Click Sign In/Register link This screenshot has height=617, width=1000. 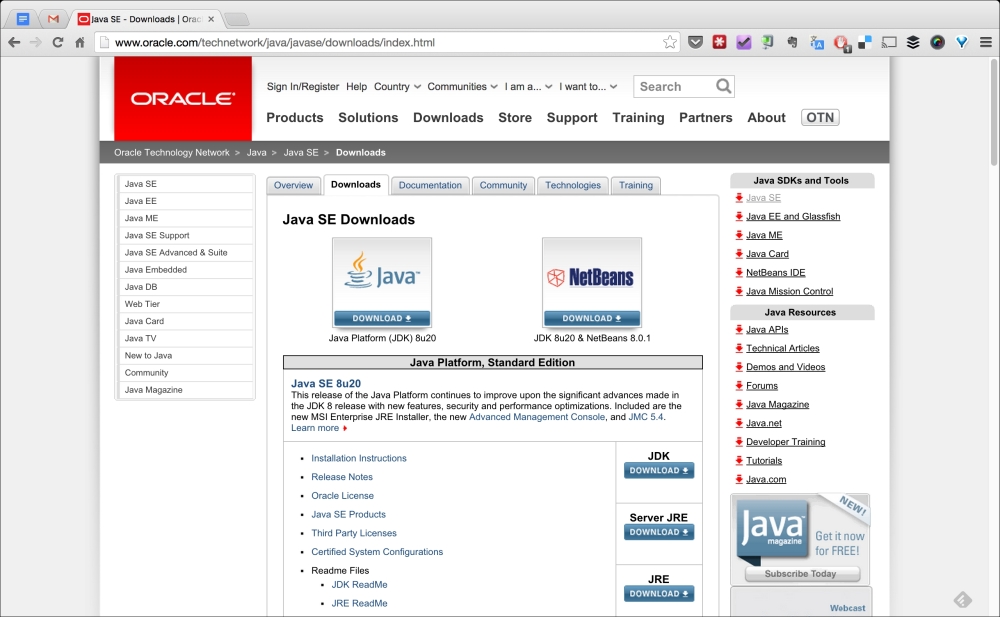tap(303, 86)
